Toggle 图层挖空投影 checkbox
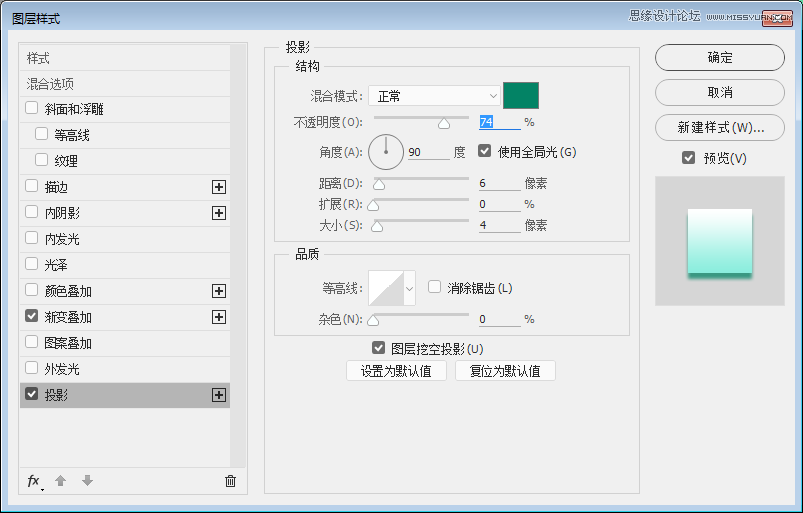Viewport: 803px width, 513px height. 378,348
